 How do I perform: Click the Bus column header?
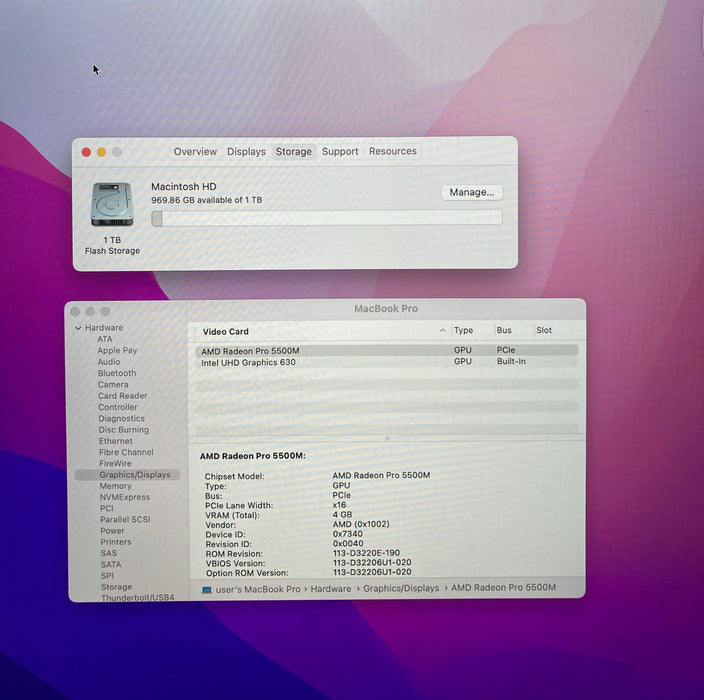(504, 330)
